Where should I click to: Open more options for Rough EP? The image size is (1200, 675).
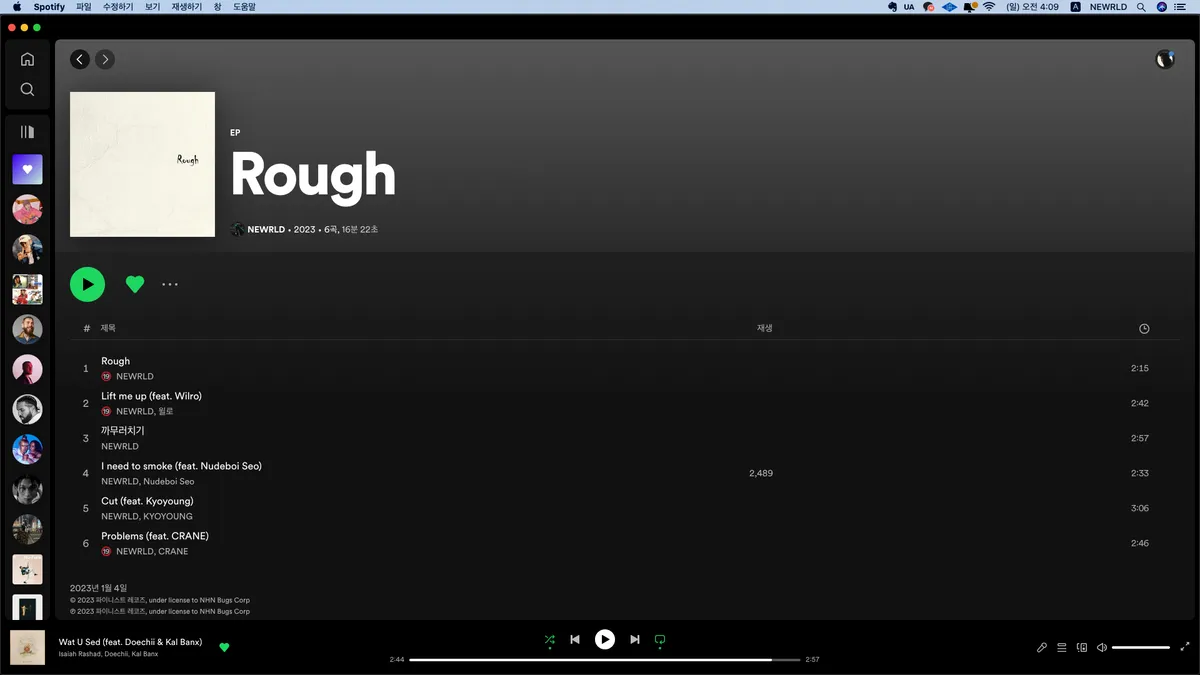pos(170,285)
